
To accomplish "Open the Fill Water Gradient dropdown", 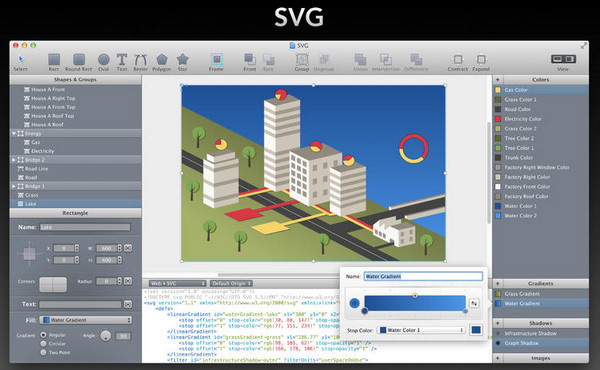I will [x=86, y=320].
